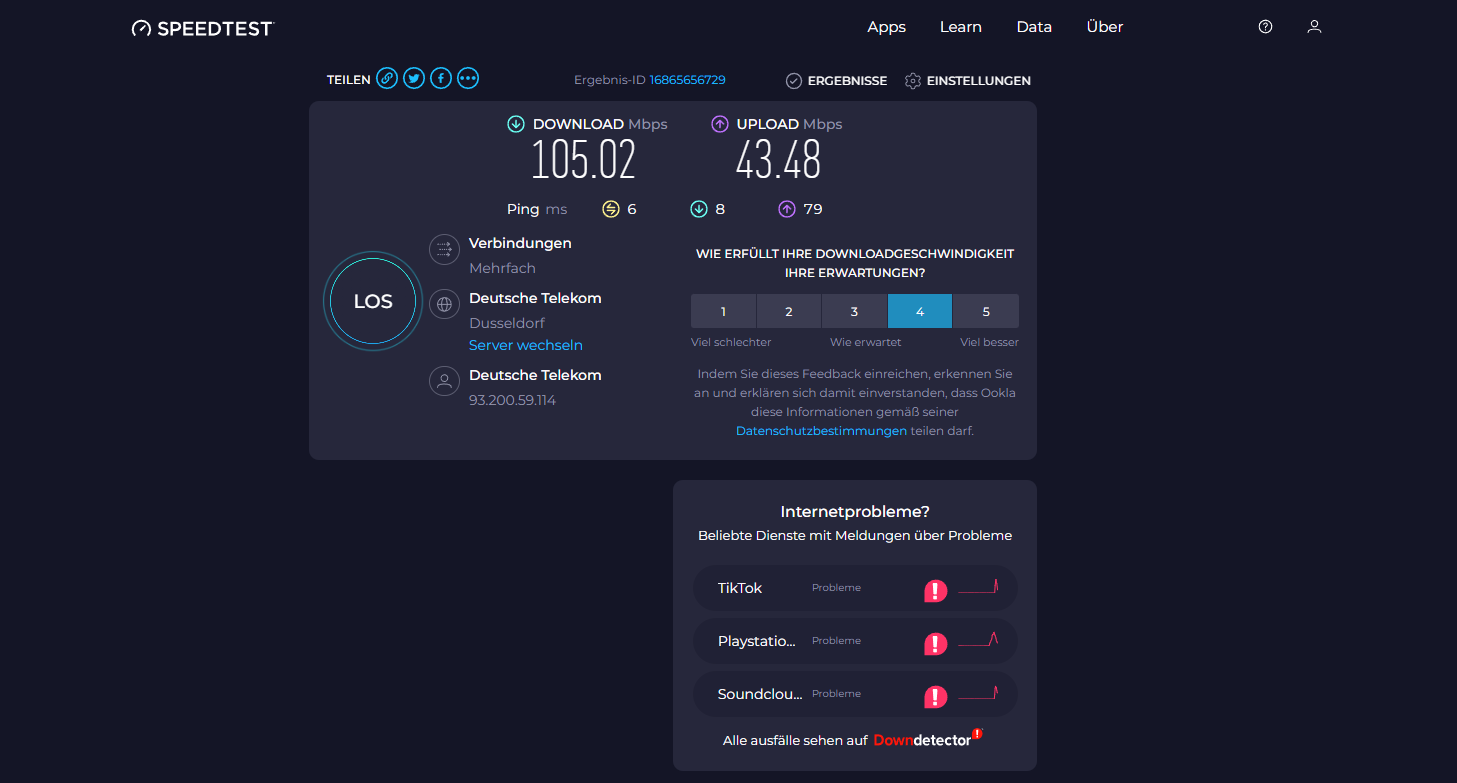Click the TEILEN label

[x=349, y=80]
